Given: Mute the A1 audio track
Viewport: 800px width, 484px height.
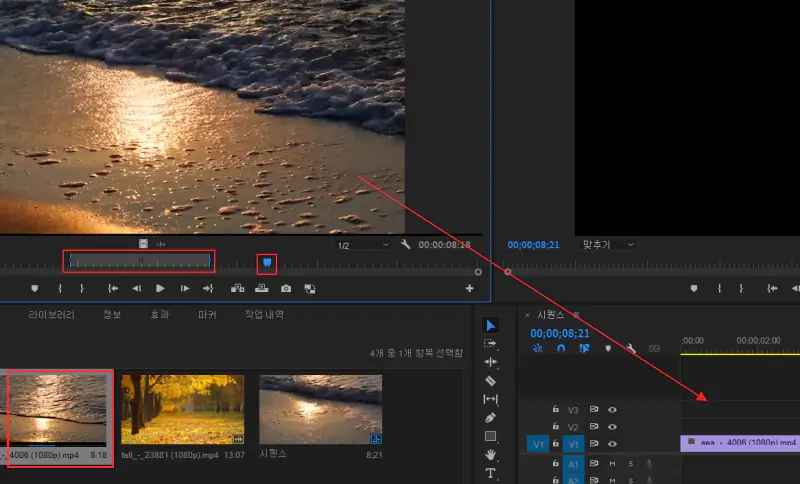Looking at the screenshot, I should click(x=611, y=463).
